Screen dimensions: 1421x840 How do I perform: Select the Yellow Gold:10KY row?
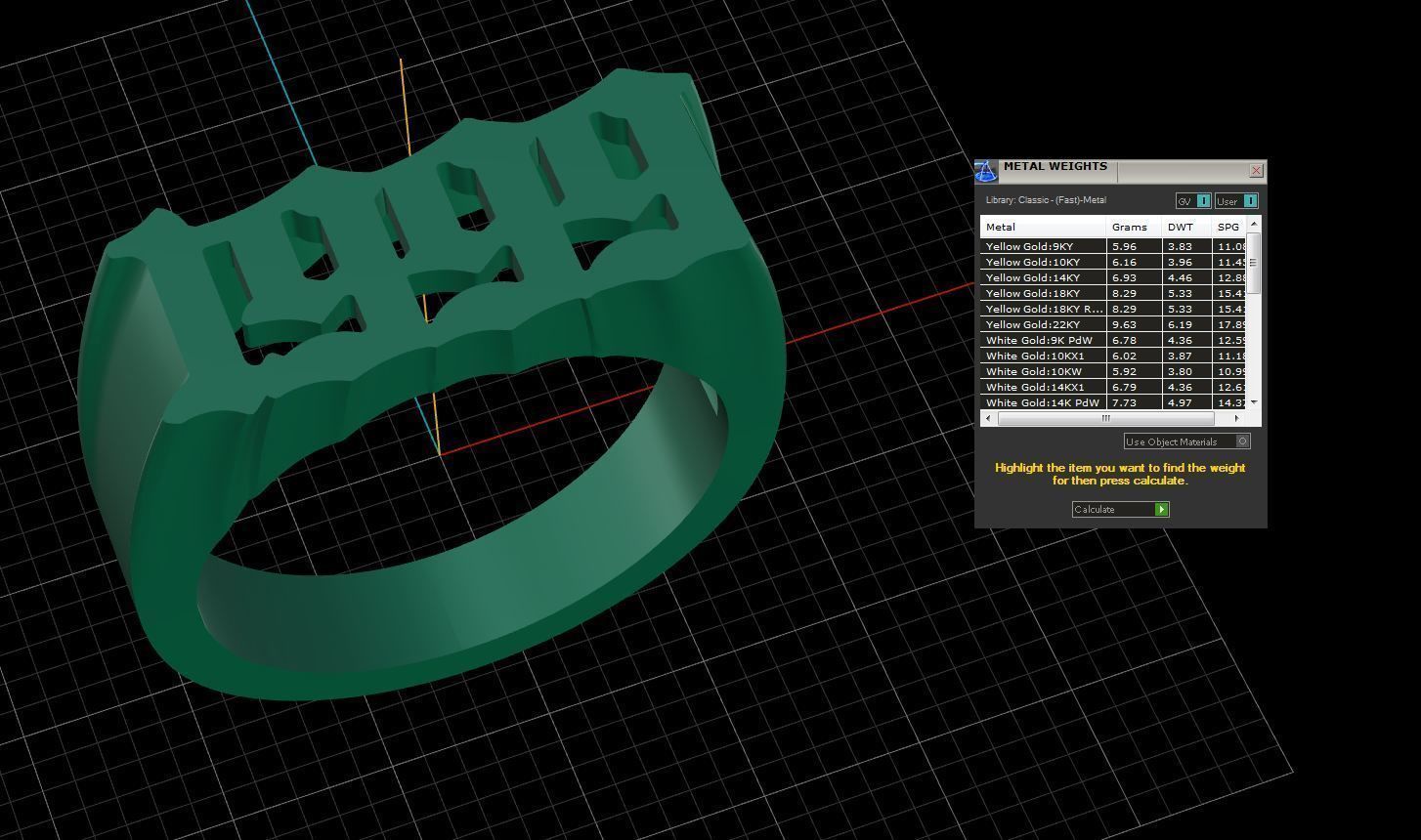click(x=1113, y=262)
